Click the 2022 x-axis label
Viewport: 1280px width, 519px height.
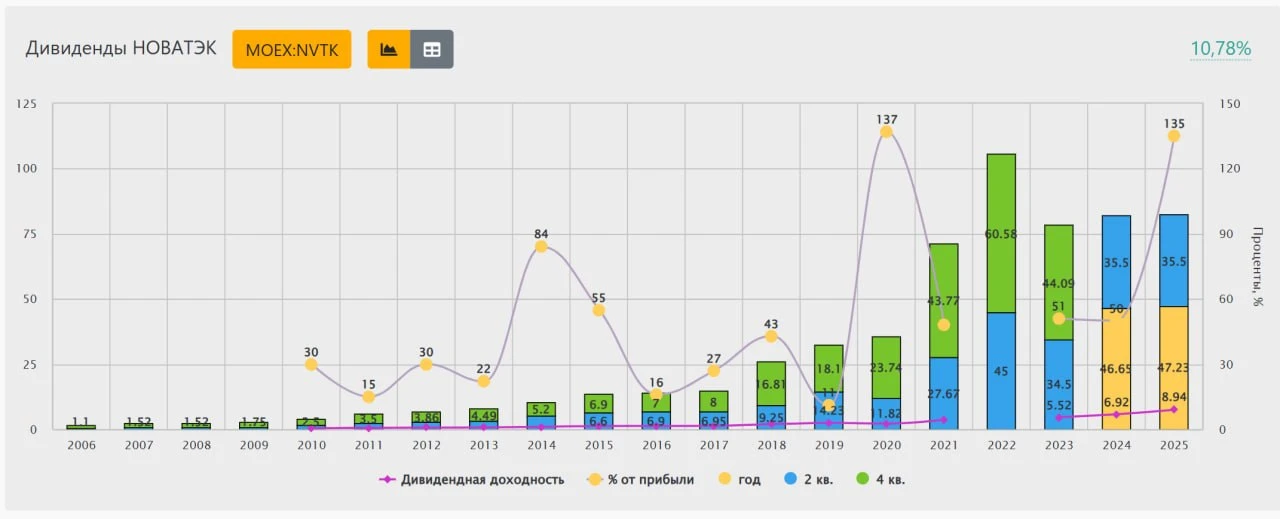tap(1001, 445)
